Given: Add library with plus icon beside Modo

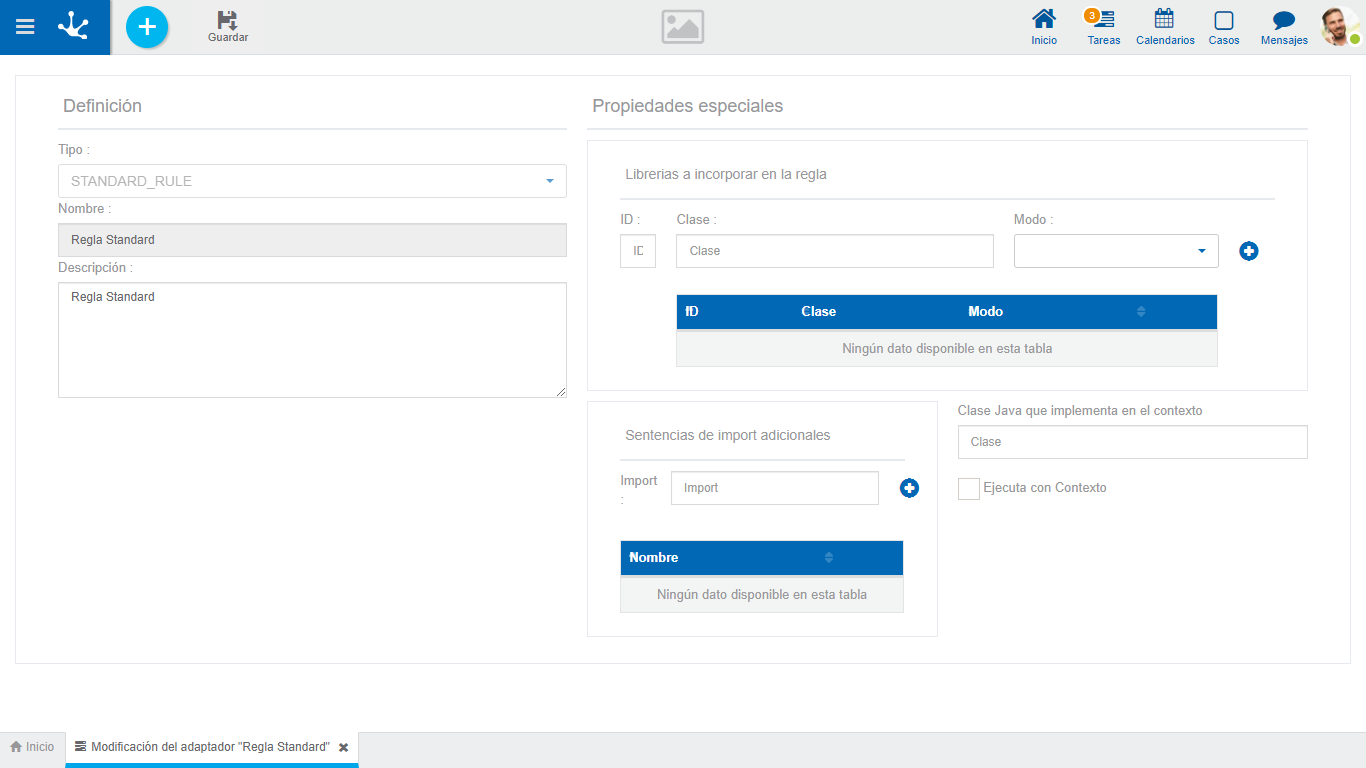Looking at the screenshot, I should [x=1249, y=251].
